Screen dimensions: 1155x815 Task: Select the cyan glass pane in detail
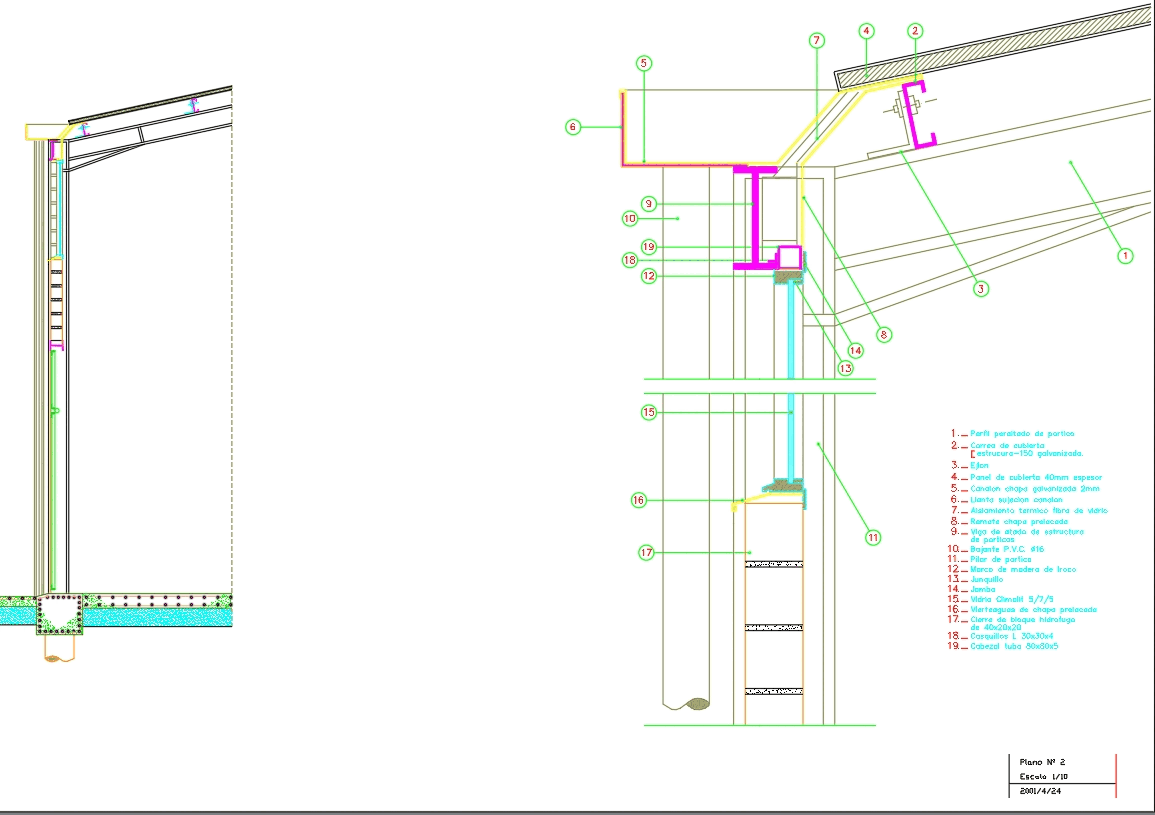(x=791, y=380)
